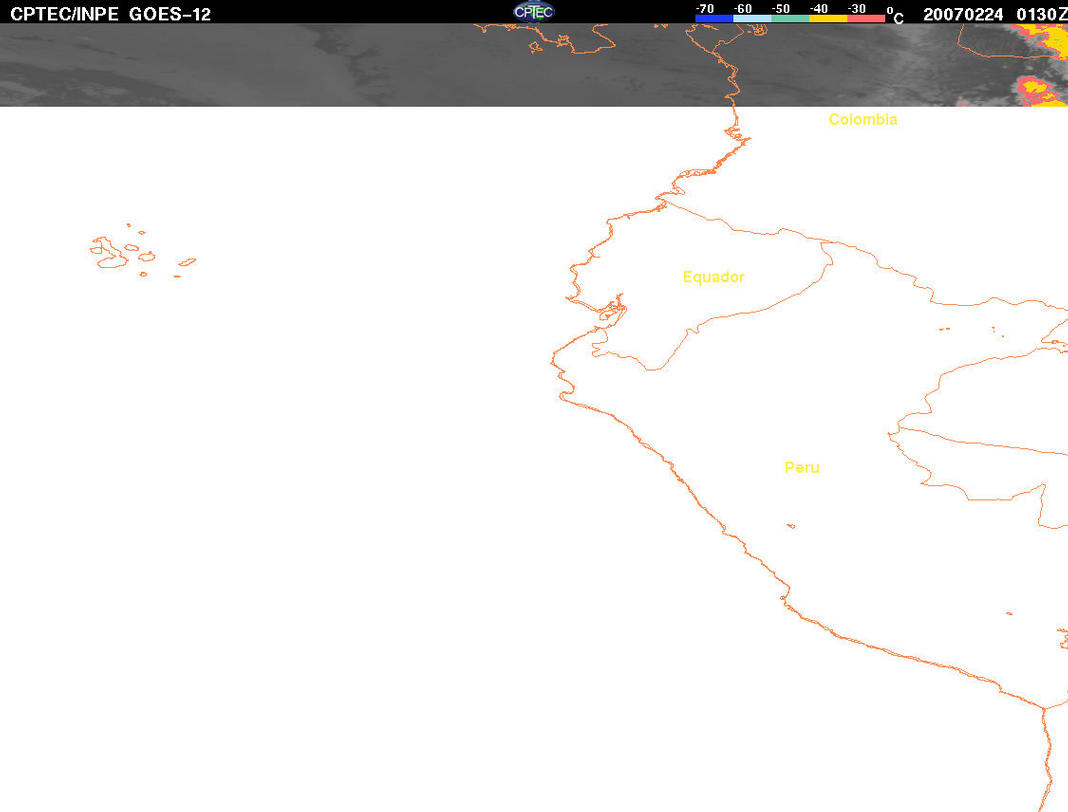Click the CPTEC/INPE GOES-12 title text
The width and height of the screenshot is (1068, 812).
point(110,14)
